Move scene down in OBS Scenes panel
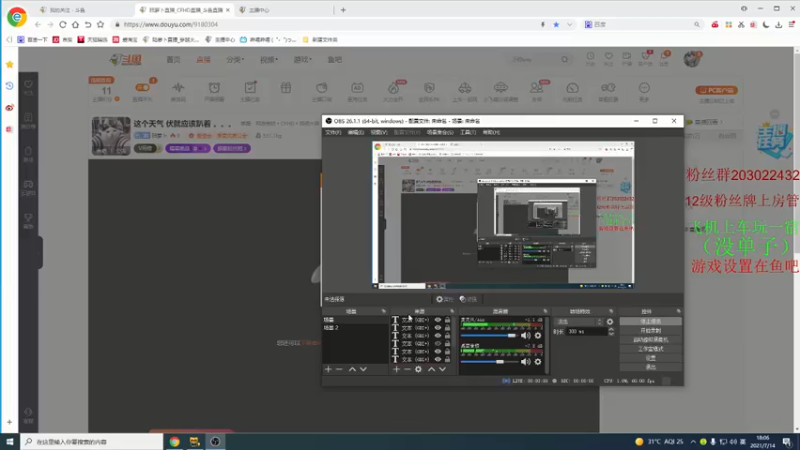The width and height of the screenshot is (800, 450). (x=363, y=369)
